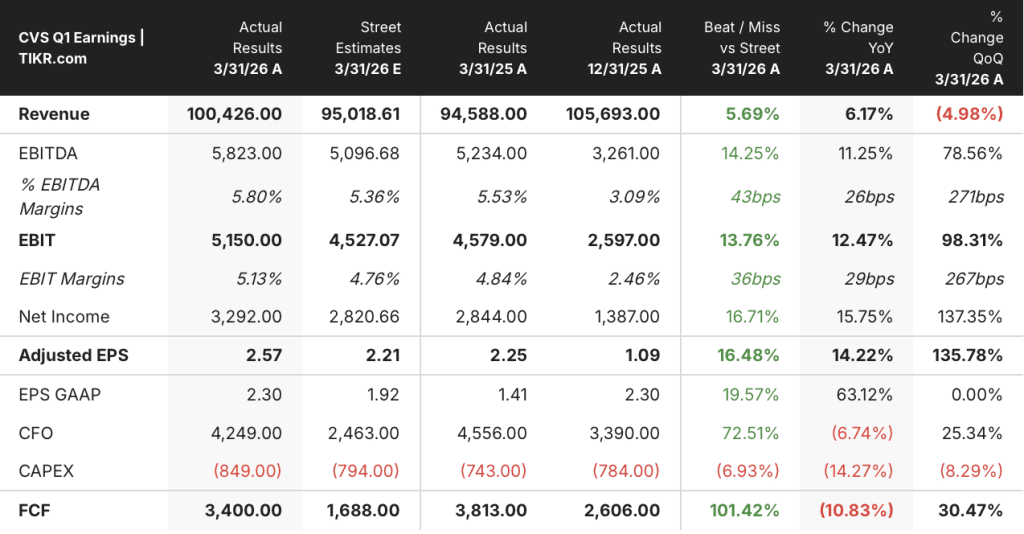Screen dimensions: 1024x534
Task: Click FCF beat value 101.42%
Action: click(x=744, y=510)
